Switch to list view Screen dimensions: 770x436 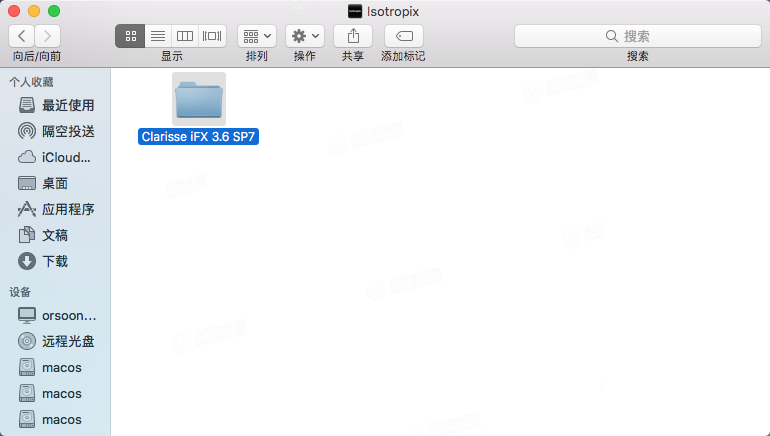pyautogui.click(x=158, y=36)
